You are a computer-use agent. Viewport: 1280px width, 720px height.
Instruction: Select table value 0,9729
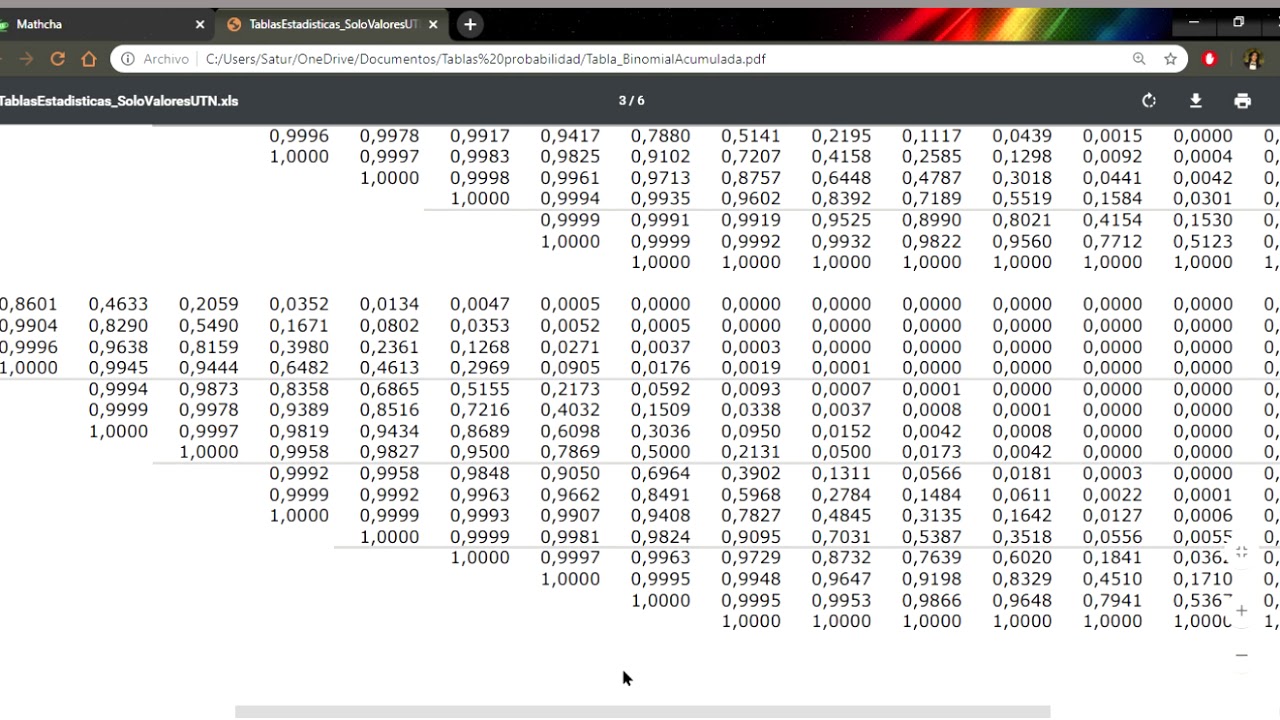pos(750,558)
